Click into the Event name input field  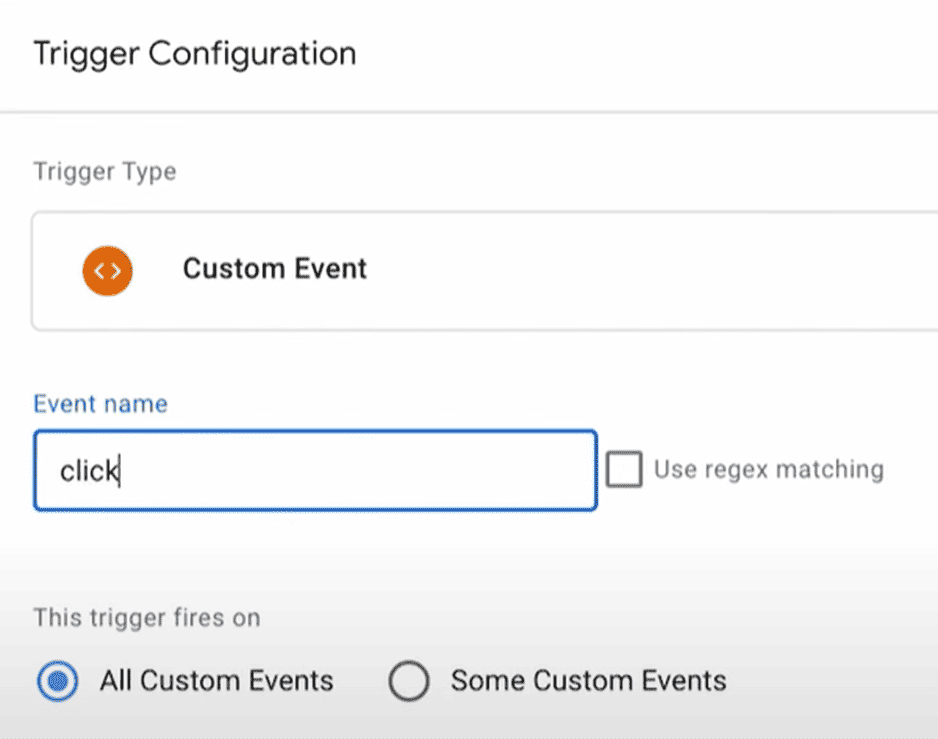(x=314, y=471)
